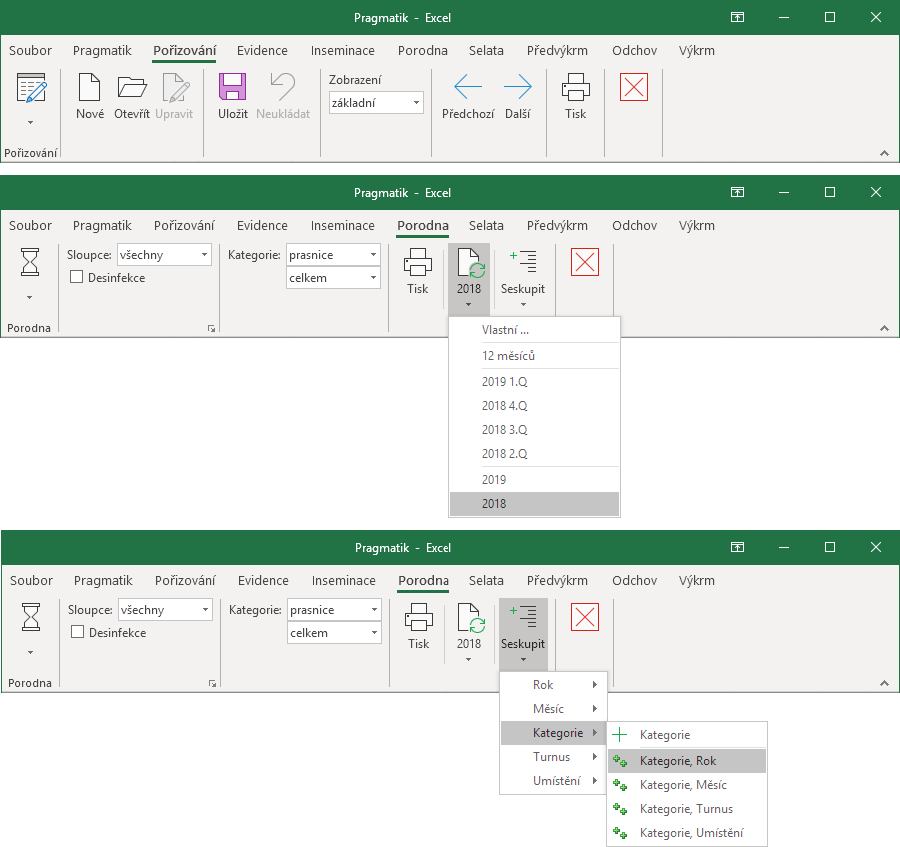Viewport: 900px width, 847px height.
Task: Save using the purple Uložit floppy icon
Action: point(232,87)
